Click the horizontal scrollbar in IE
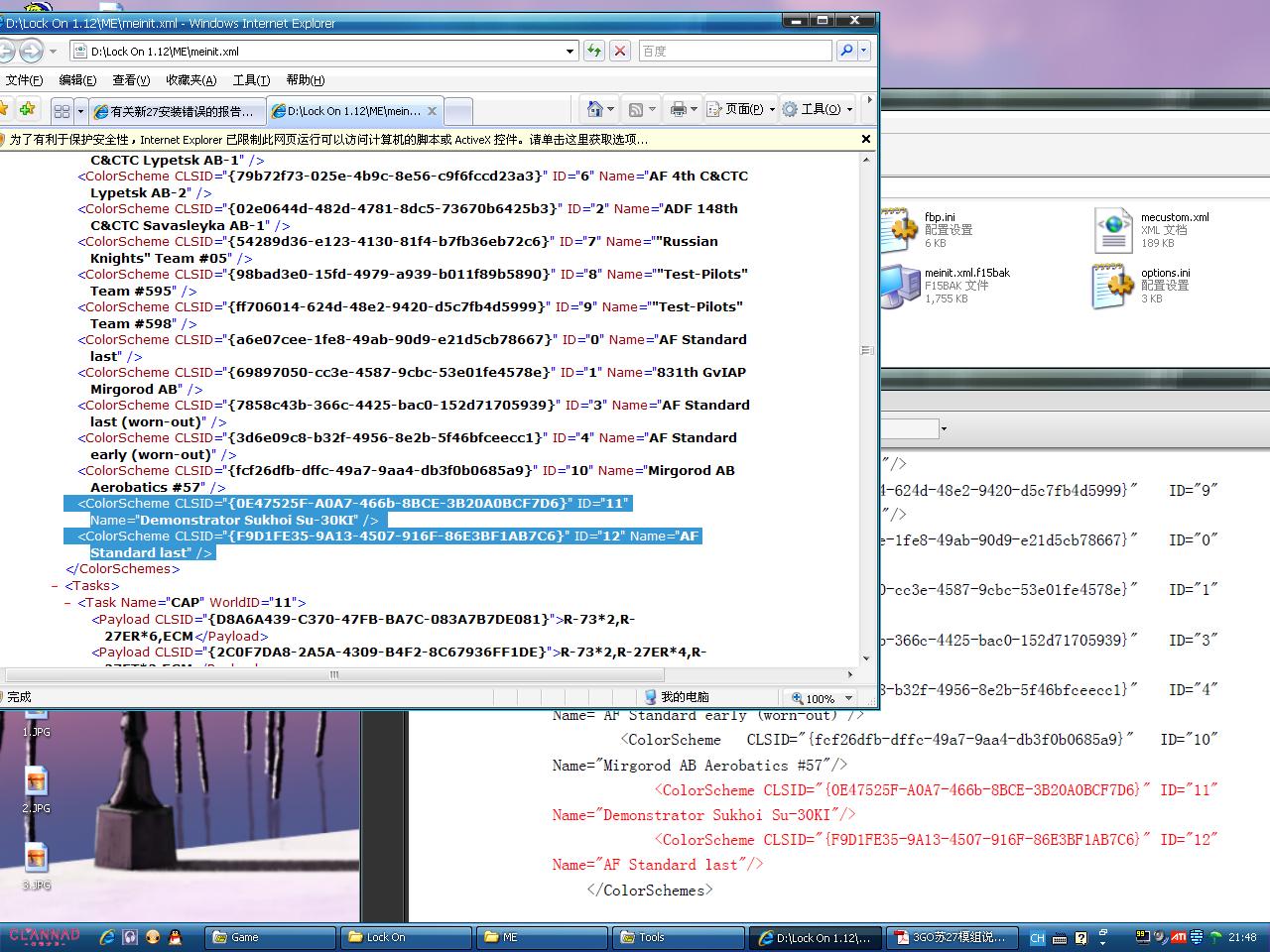Screen dimensions: 1270x952 click(334, 675)
